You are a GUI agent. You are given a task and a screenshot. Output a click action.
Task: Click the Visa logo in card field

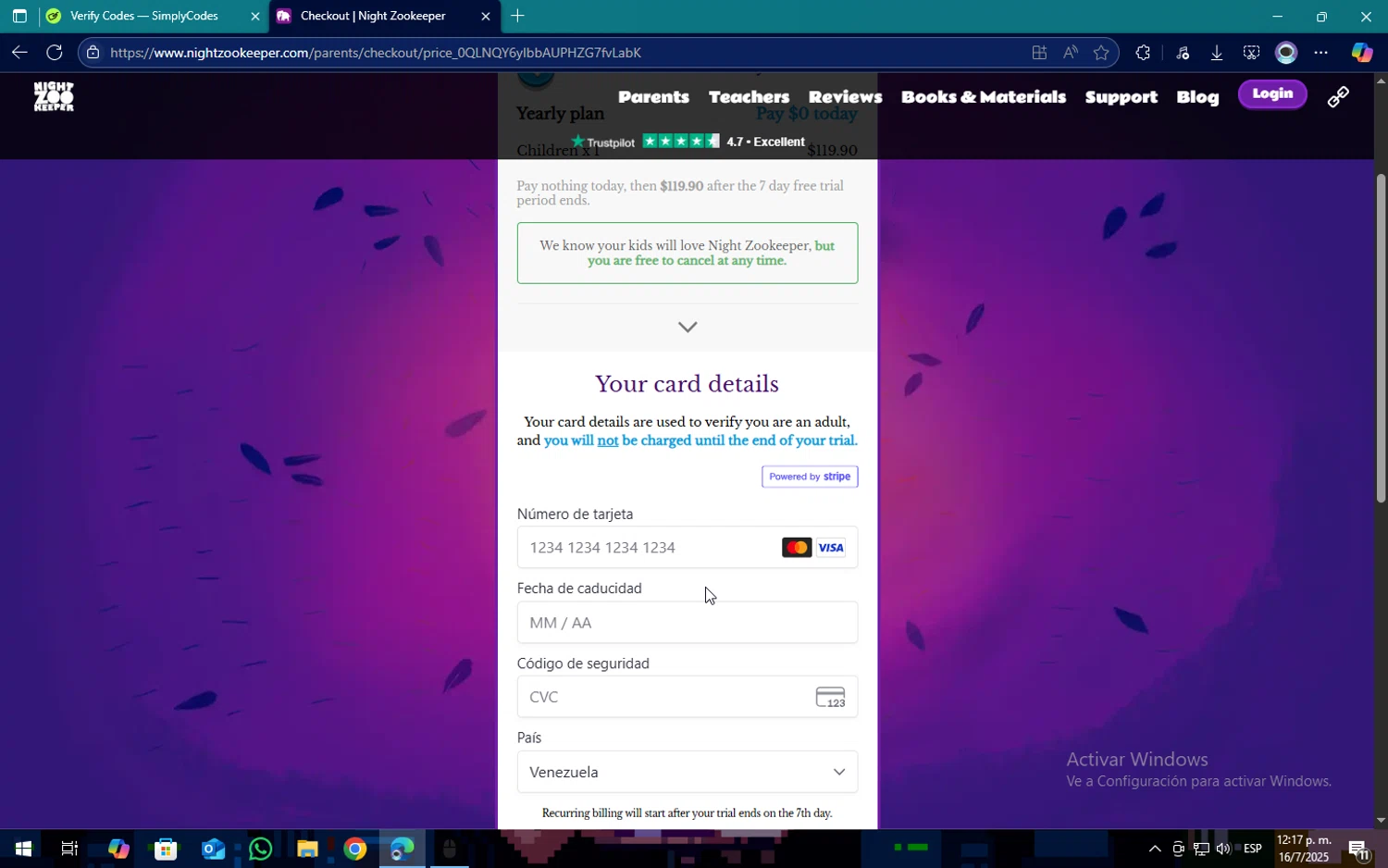pos(831,548)
